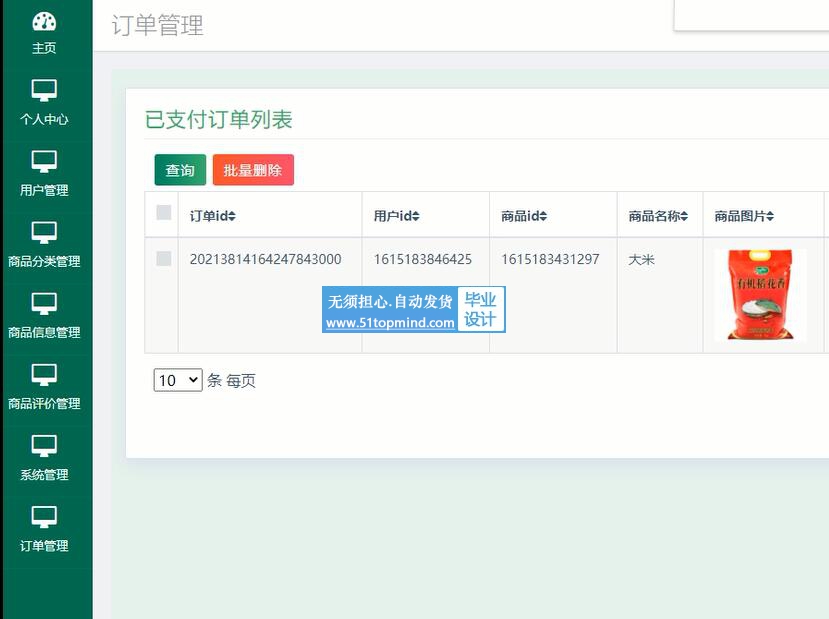Viewport: 829px width, 619px height.
Task: Sort table by 订单id column arrows
Action: [x=232, y=216]
